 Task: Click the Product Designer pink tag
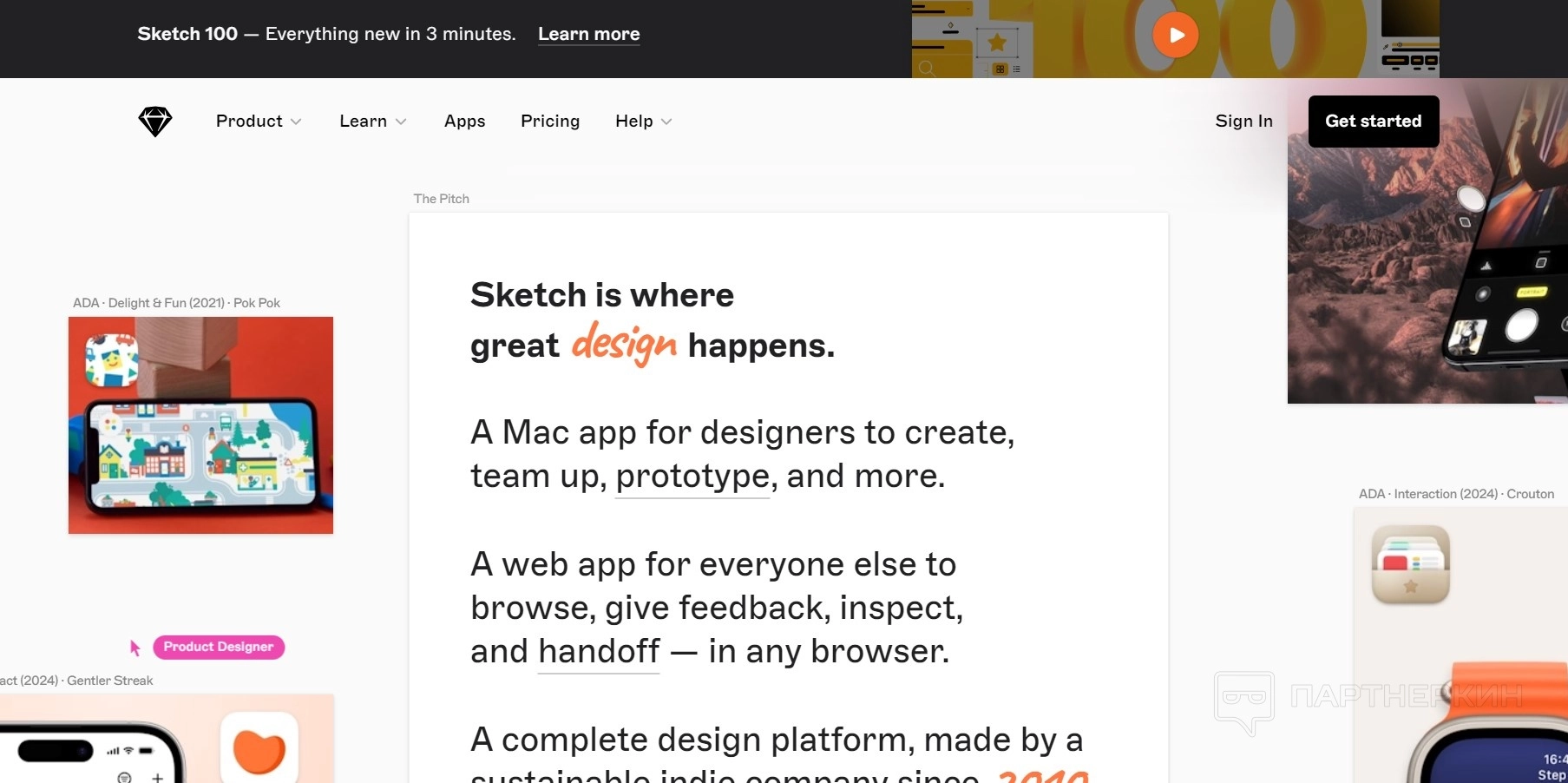point(219,647)
